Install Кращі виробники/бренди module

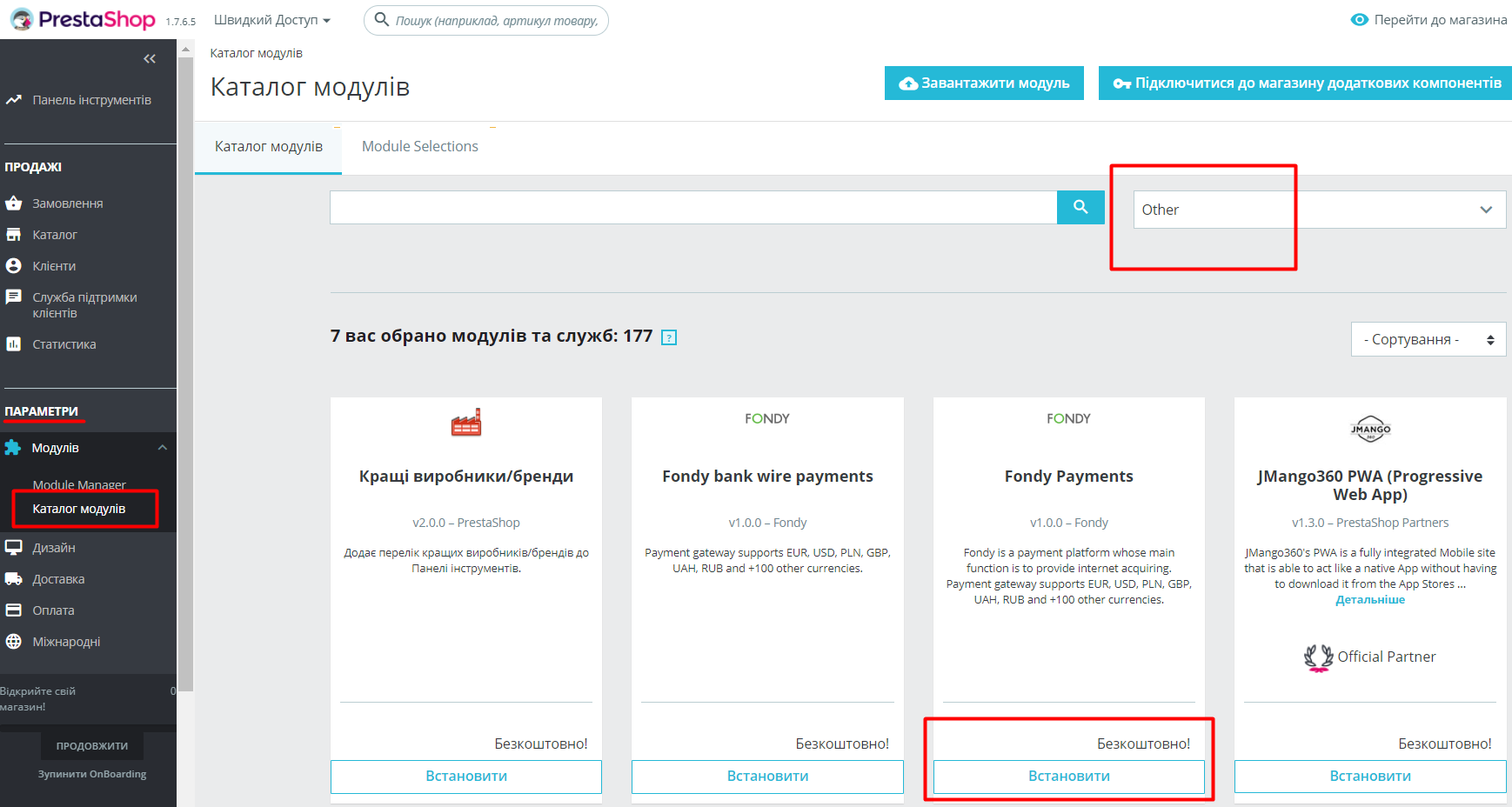tap(466, 777)
